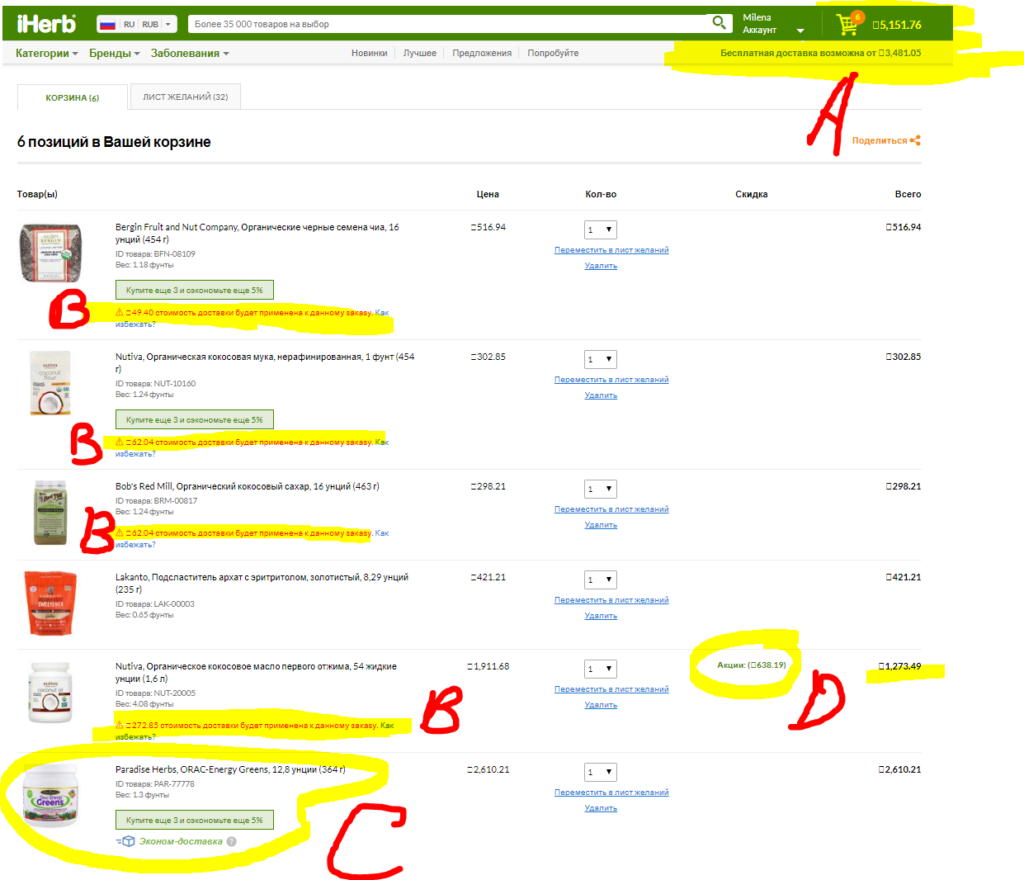This screenshot has width=1024, height=880.
Task: Expand the Категории menu
Action: click(46, 54)
